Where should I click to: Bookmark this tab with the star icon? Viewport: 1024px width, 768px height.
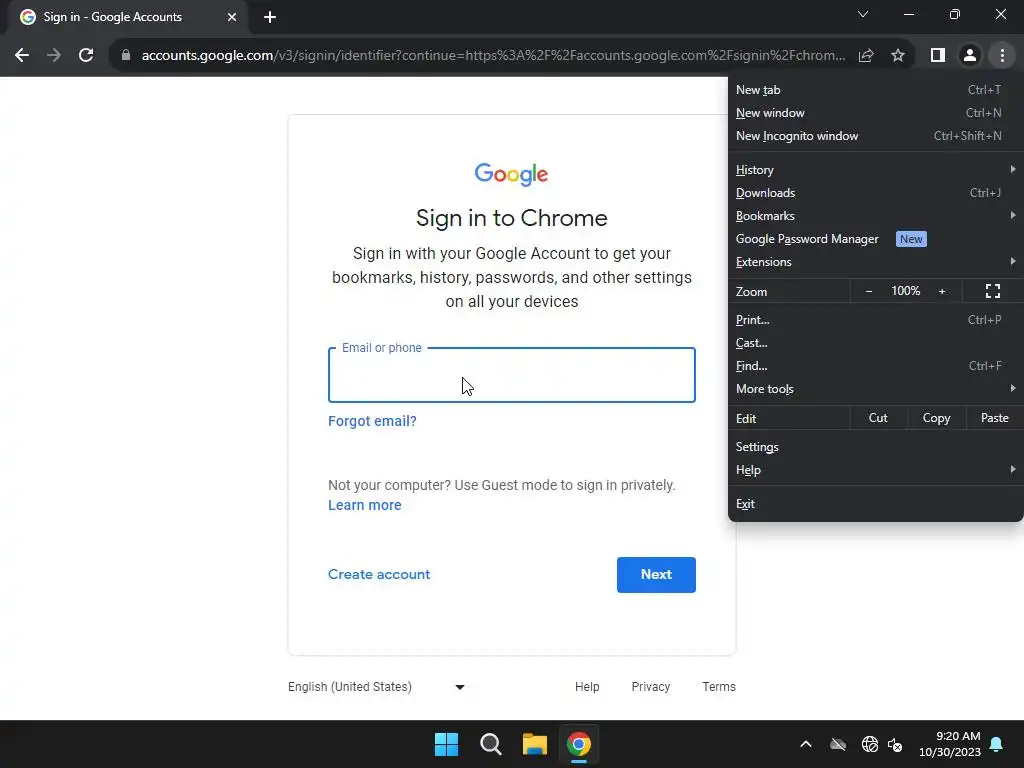pyautogui.click(x=898, y=56)
